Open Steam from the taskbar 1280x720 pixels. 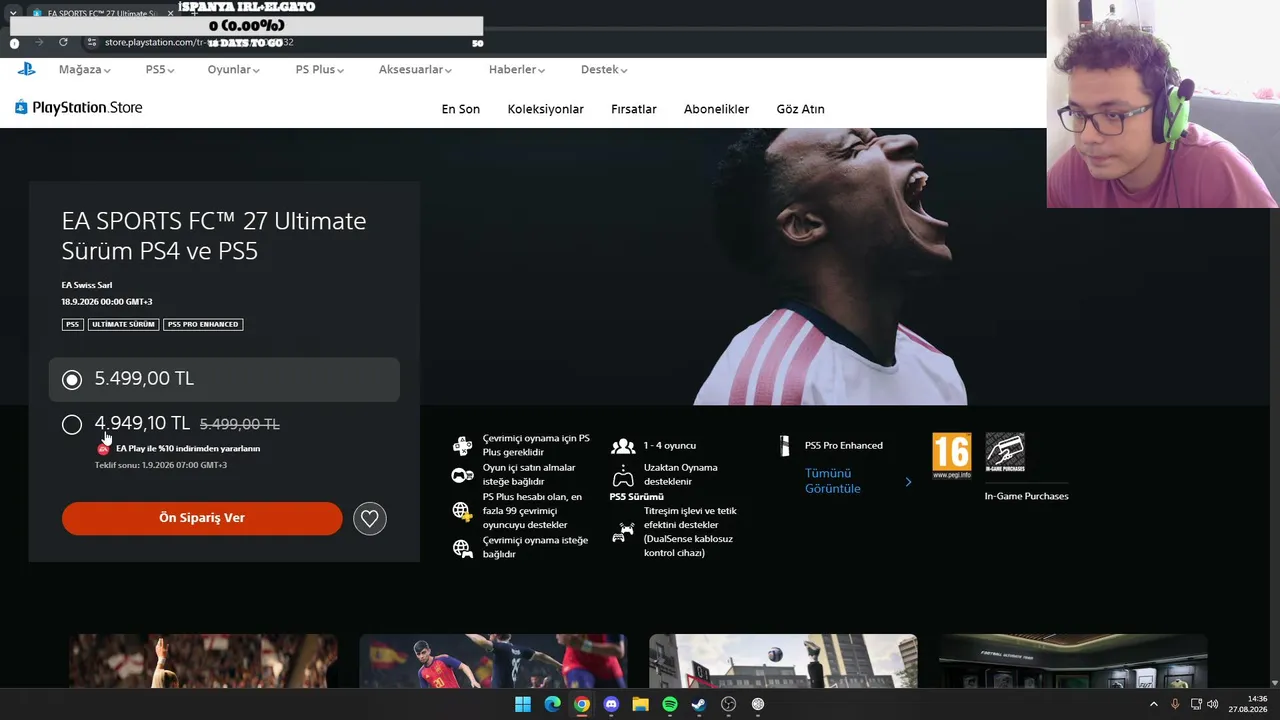coord(699,704)
